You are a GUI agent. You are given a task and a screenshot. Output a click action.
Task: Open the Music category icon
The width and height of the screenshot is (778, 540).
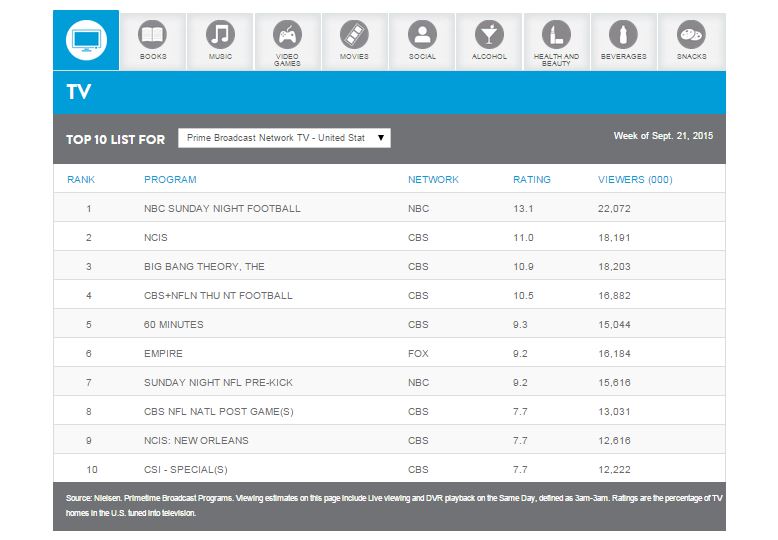pos(220,35)
